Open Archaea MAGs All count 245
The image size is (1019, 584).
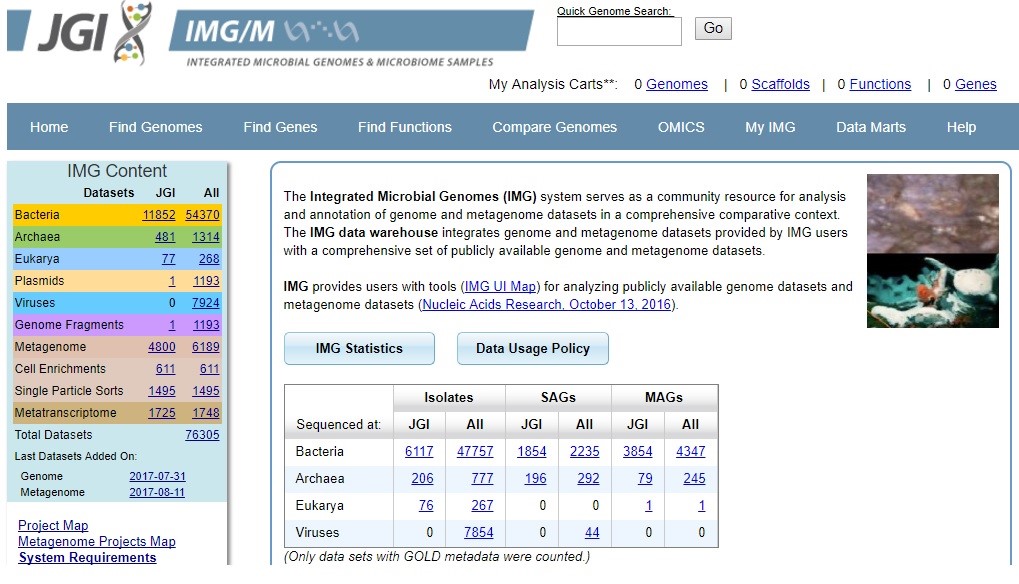pos(695,479)
